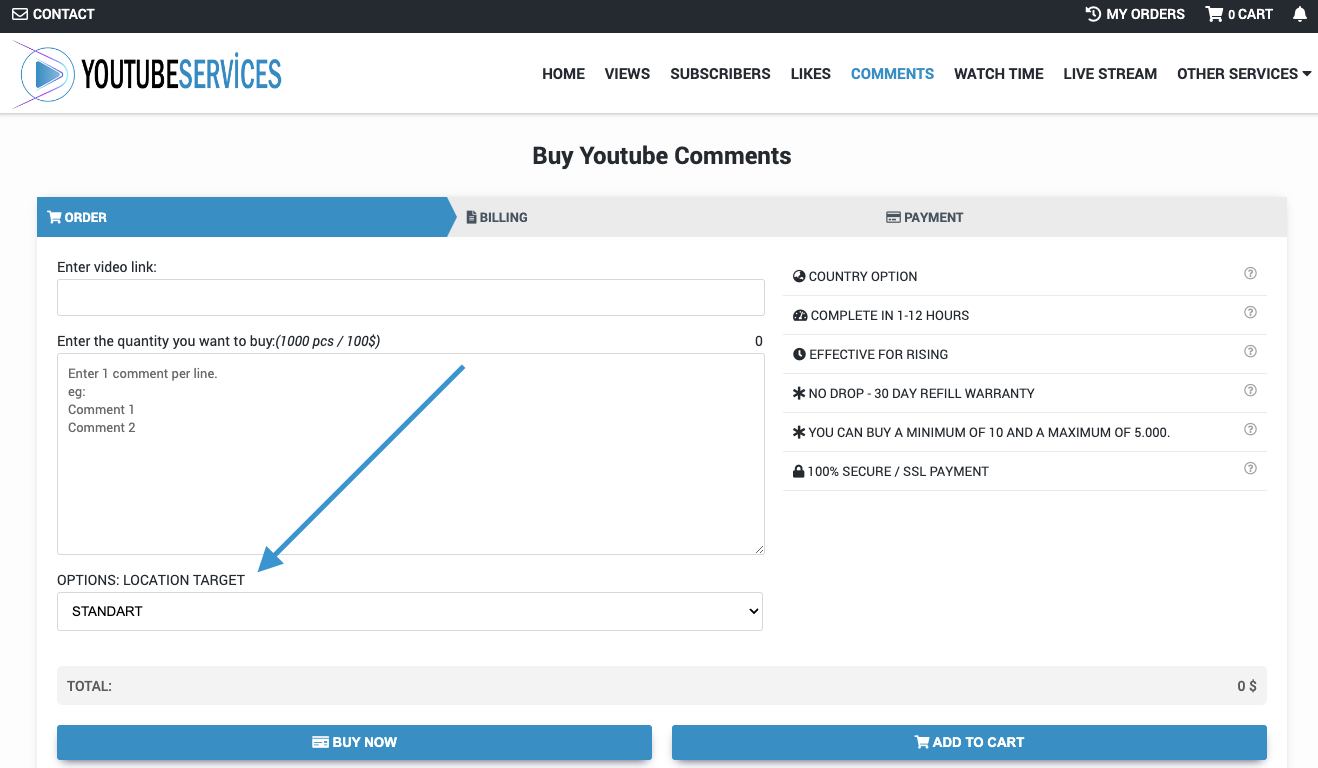Click the Total label
The image size is (1318, 768).
point(89,687)
